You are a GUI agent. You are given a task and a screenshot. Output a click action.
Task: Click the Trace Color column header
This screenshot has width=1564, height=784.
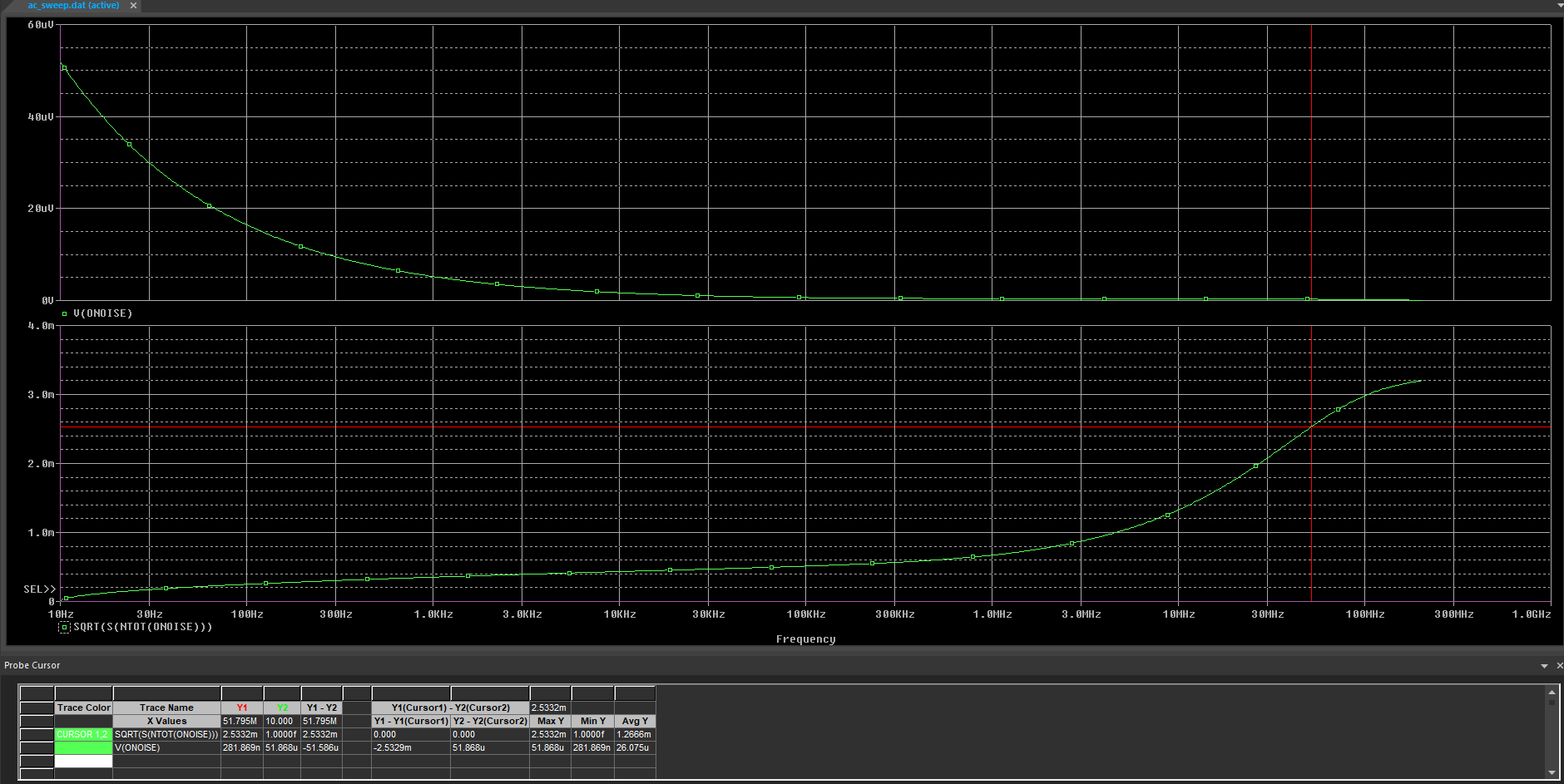[x=83, y=708]
